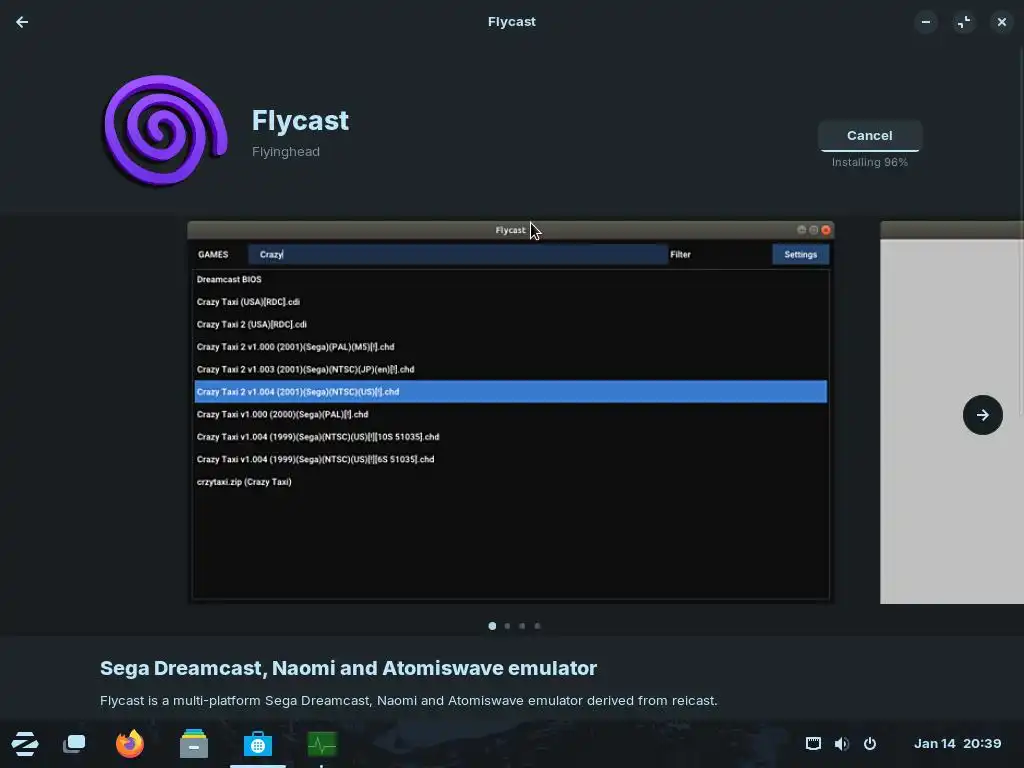Click Crazy Taxi (USA)[RDC].cdi row
Viewport: 1024px width, 768px height.
point(511,302)
